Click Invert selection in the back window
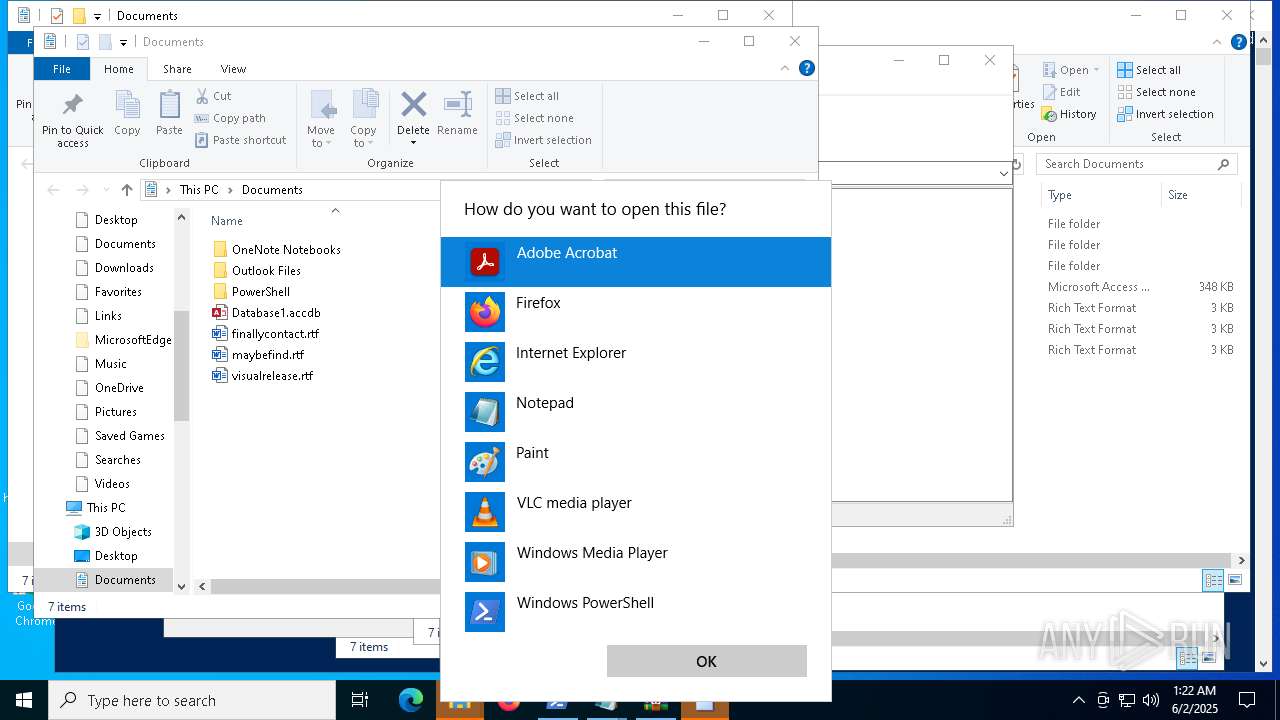The height and width of the screenshot is (720, 1280). (1166, 114)
